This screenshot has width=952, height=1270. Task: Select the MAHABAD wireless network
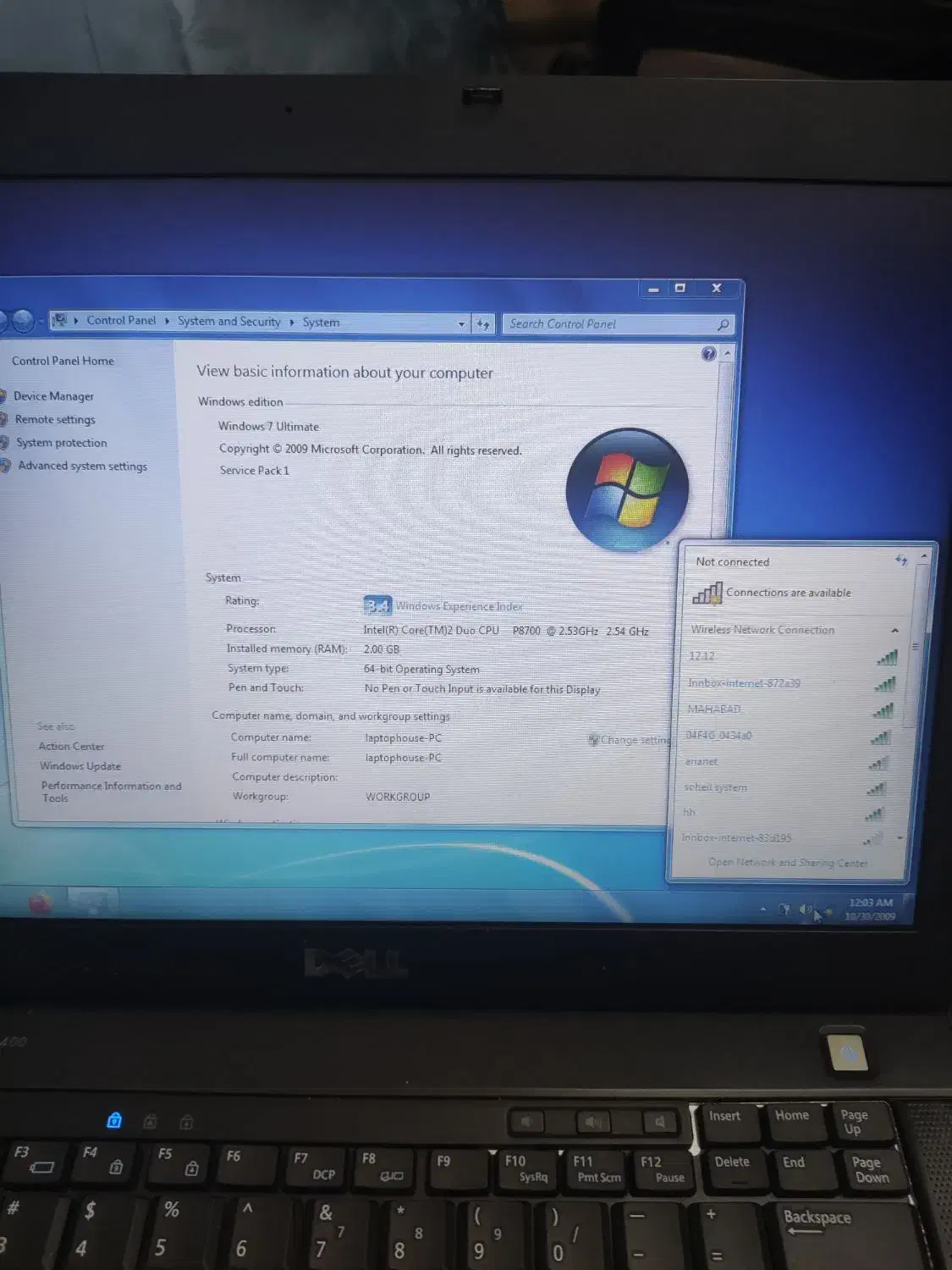(790, 710)
